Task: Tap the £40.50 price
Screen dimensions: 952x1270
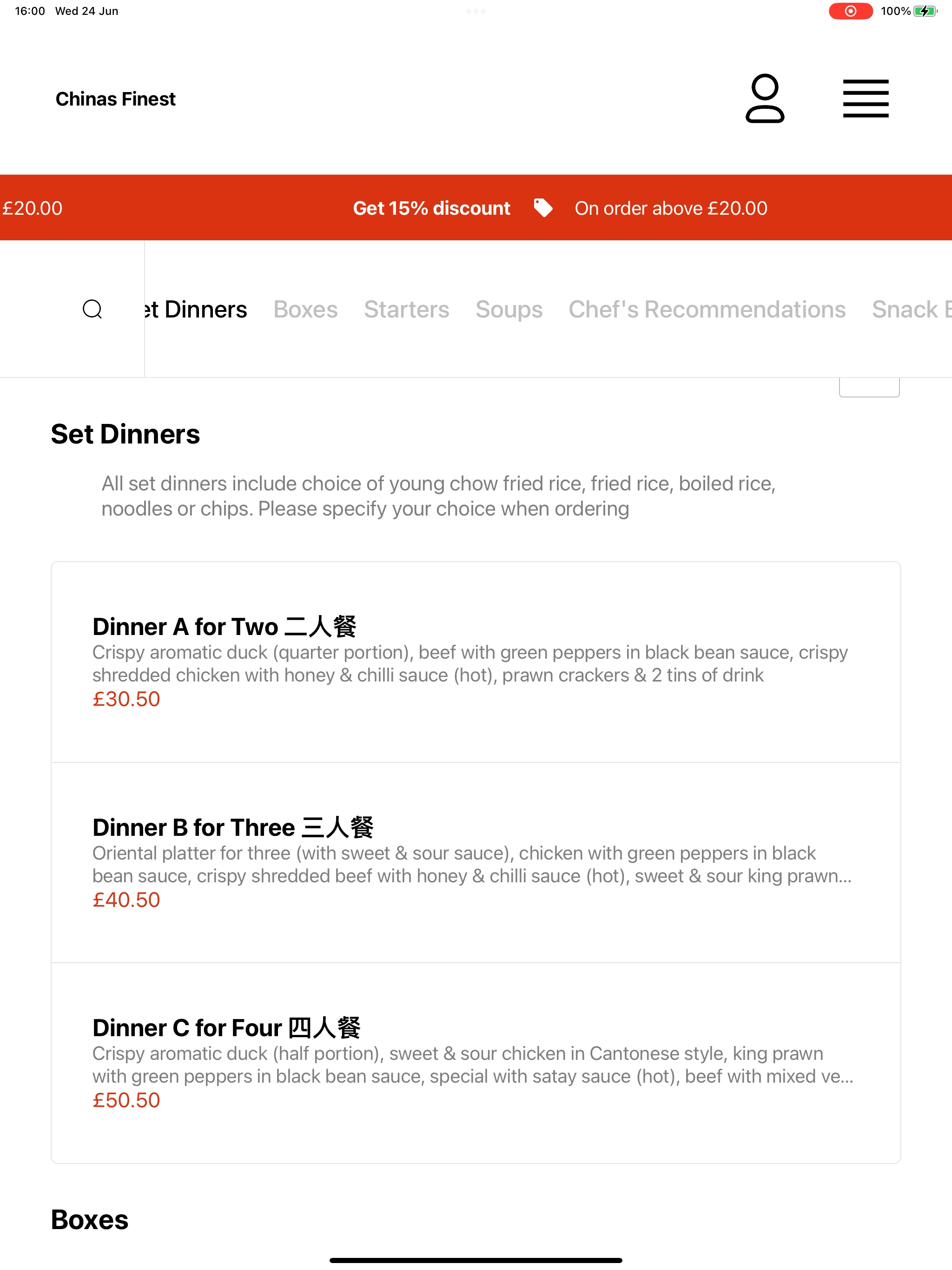Action: click(x=126, y=900)
